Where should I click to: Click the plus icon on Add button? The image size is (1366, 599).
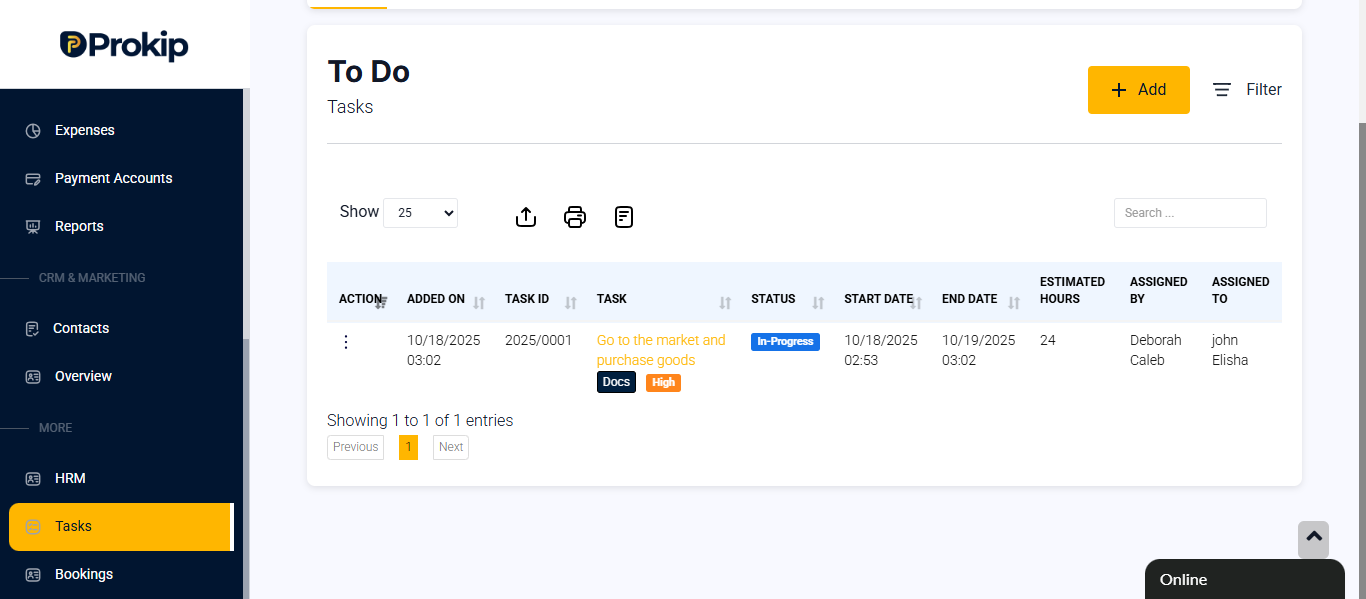1119,90
